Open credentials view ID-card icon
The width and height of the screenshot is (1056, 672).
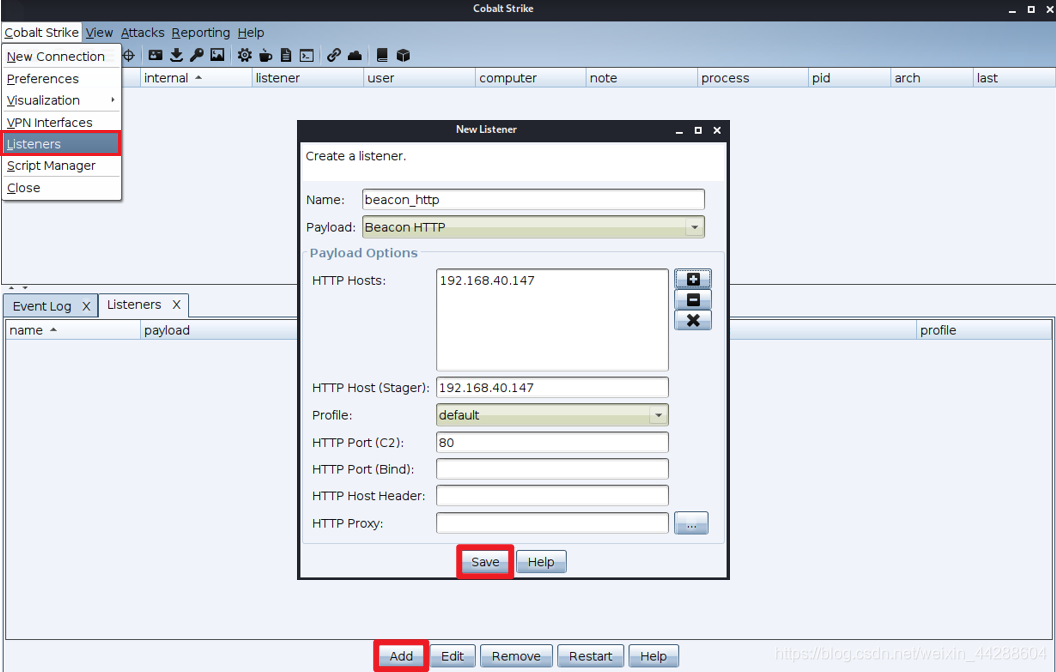coord(156,55)
